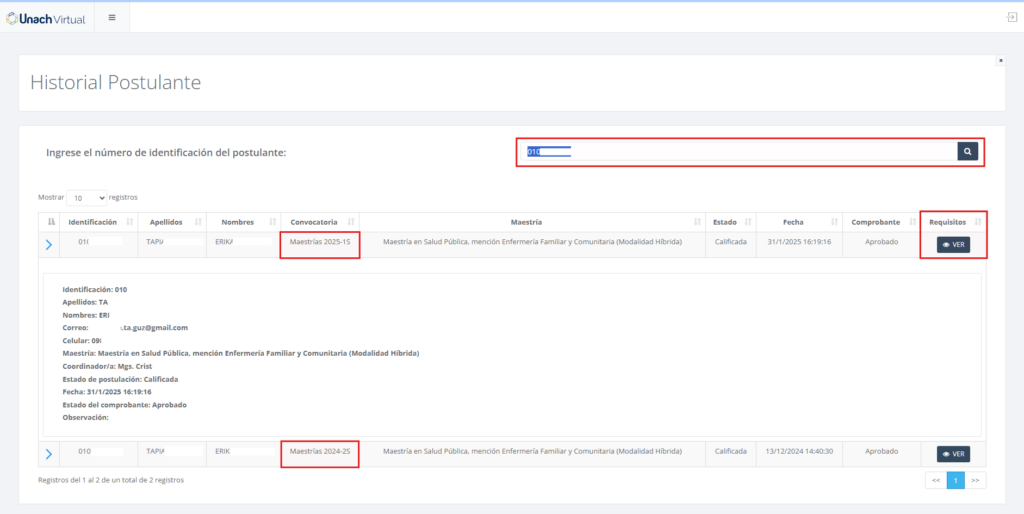Click the Unach Virtual logo

(46, 18)
